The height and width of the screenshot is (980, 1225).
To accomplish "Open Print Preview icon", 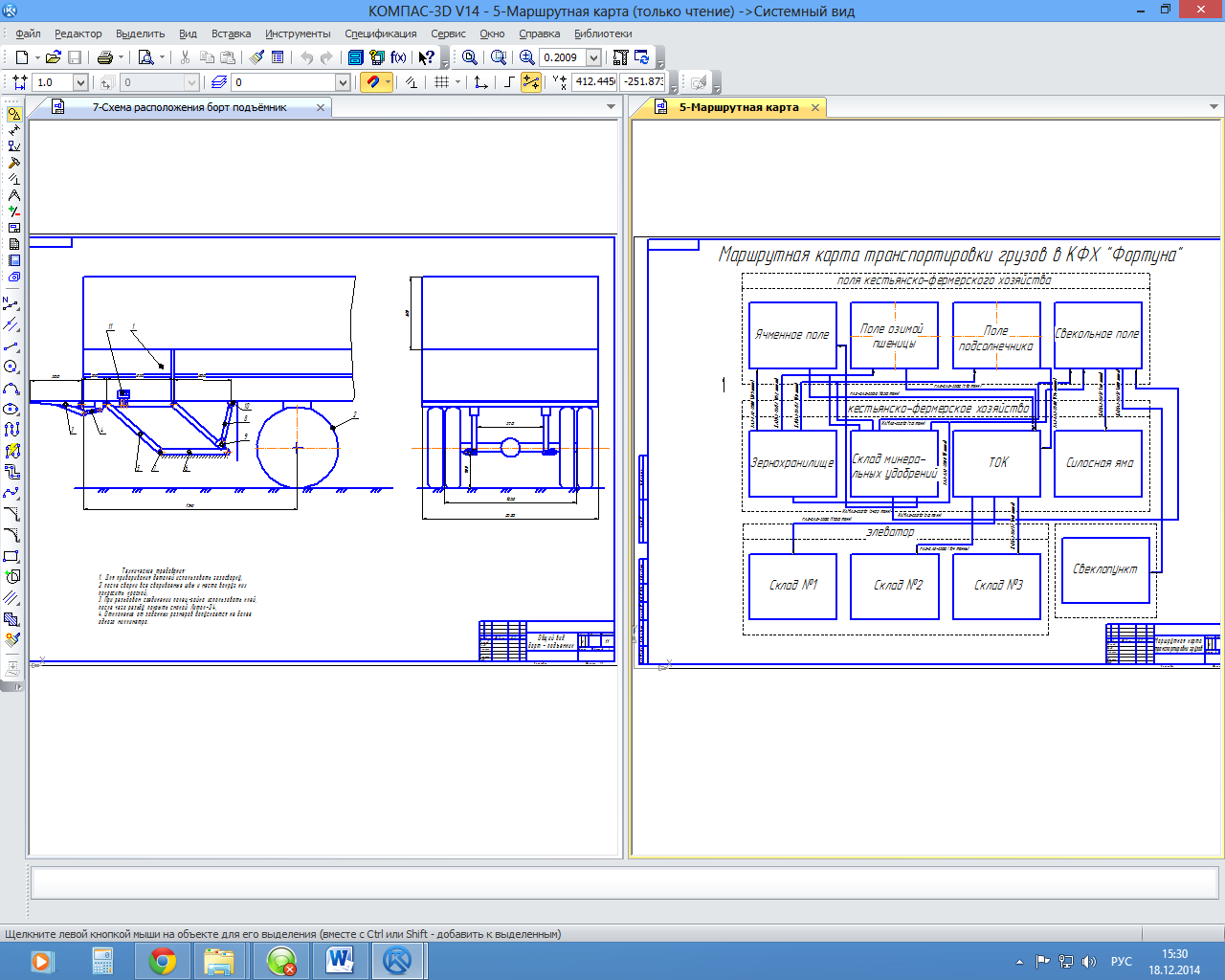I will [x=146, y=57].
